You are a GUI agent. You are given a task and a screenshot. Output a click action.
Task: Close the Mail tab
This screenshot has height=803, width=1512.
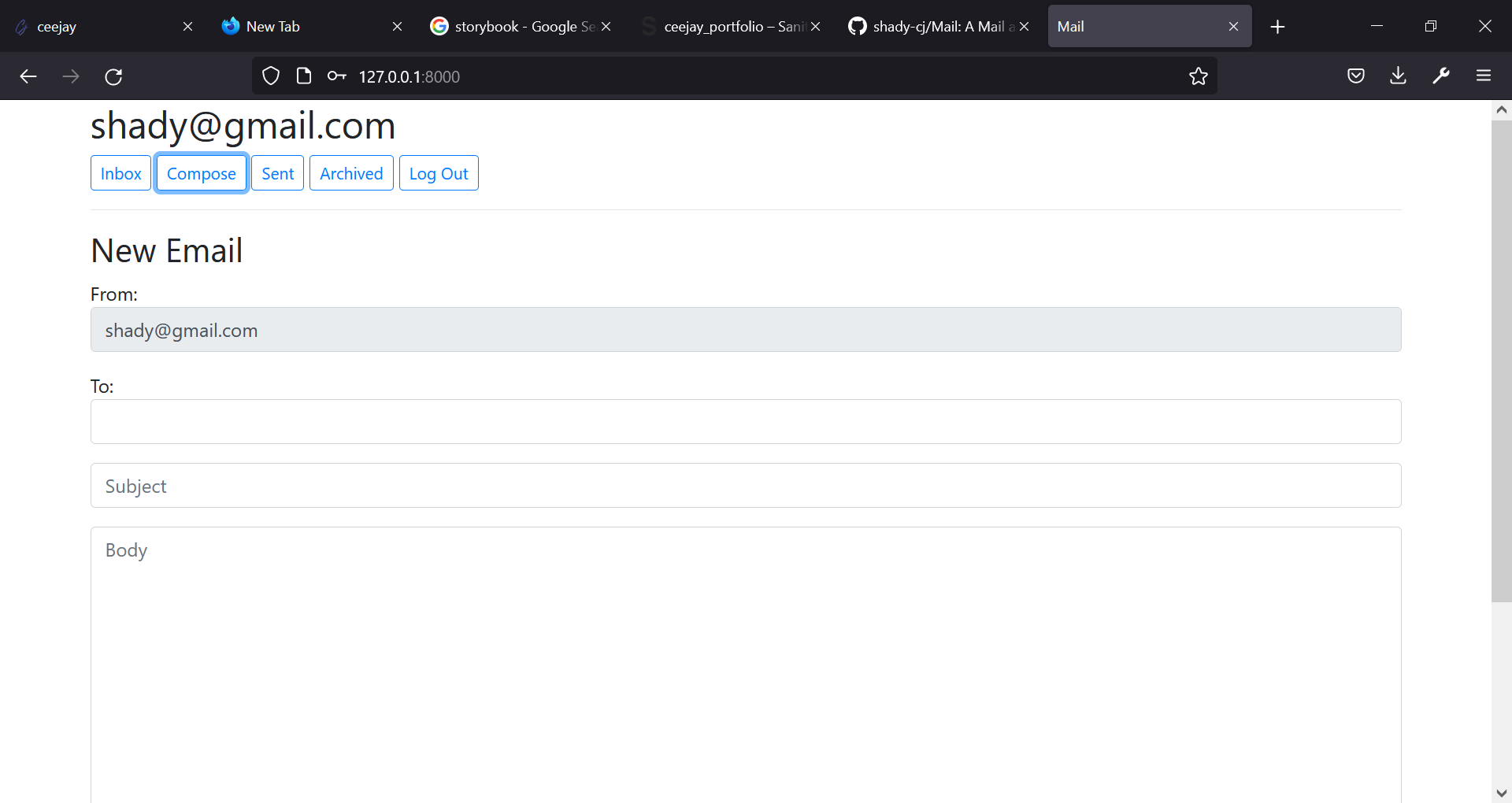click(x=1233, y=27)
